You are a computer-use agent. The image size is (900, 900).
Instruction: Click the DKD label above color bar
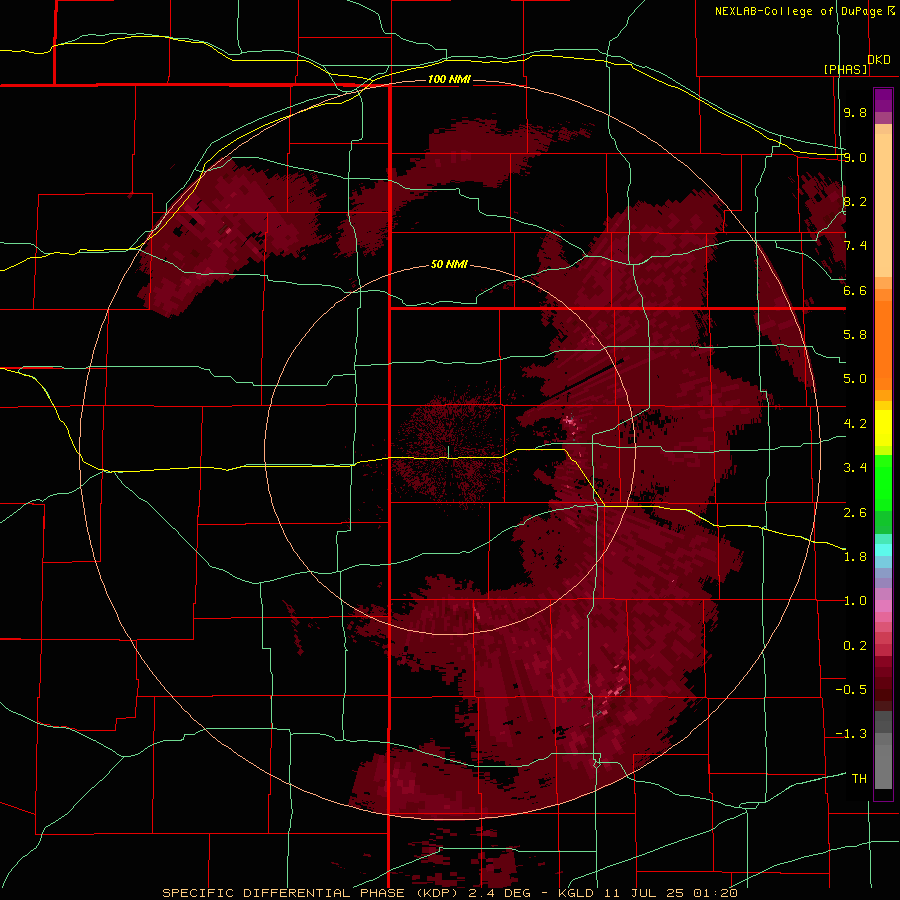point(879,60)
